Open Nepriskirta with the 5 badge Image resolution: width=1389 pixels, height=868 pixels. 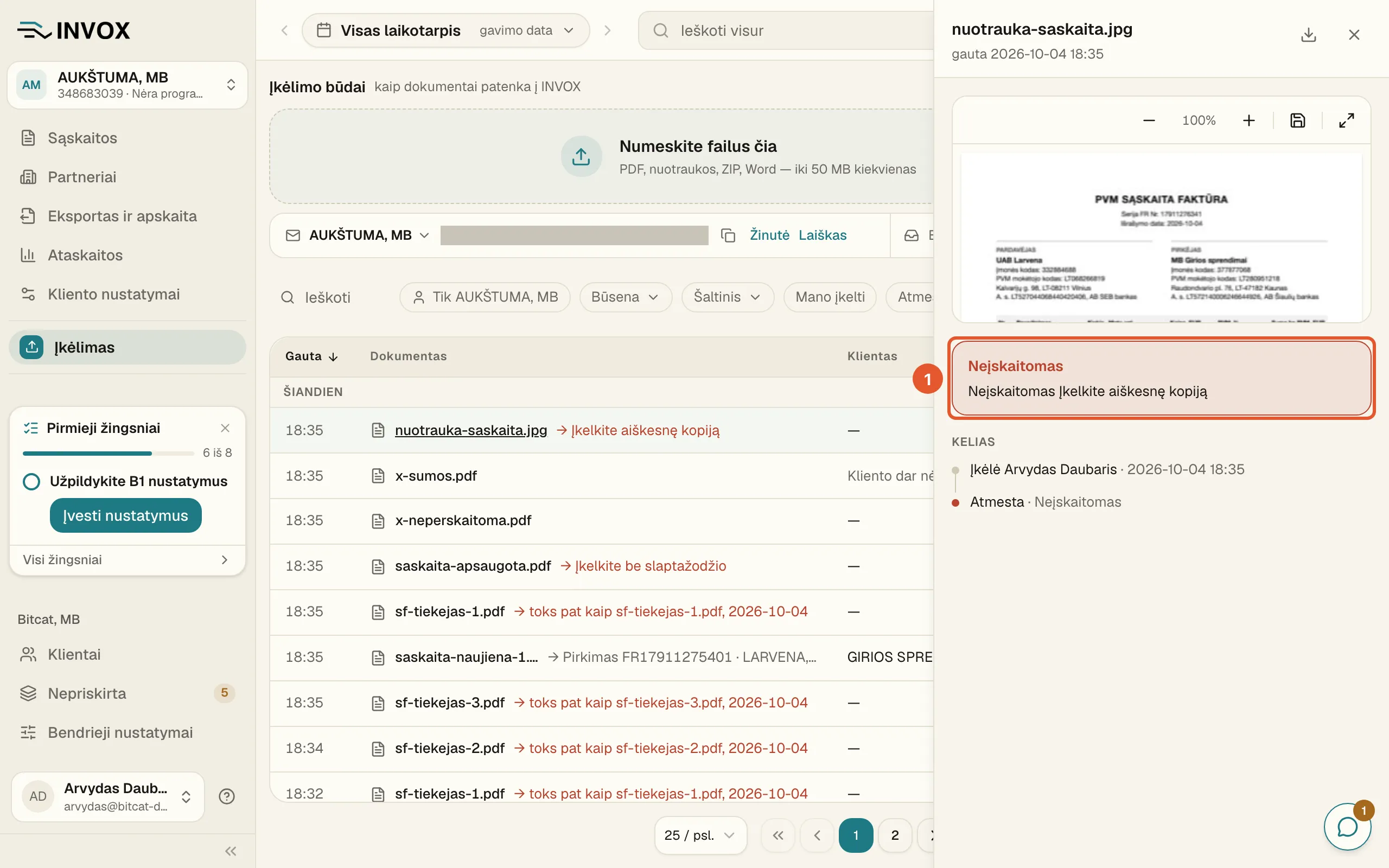coord(127,693)
